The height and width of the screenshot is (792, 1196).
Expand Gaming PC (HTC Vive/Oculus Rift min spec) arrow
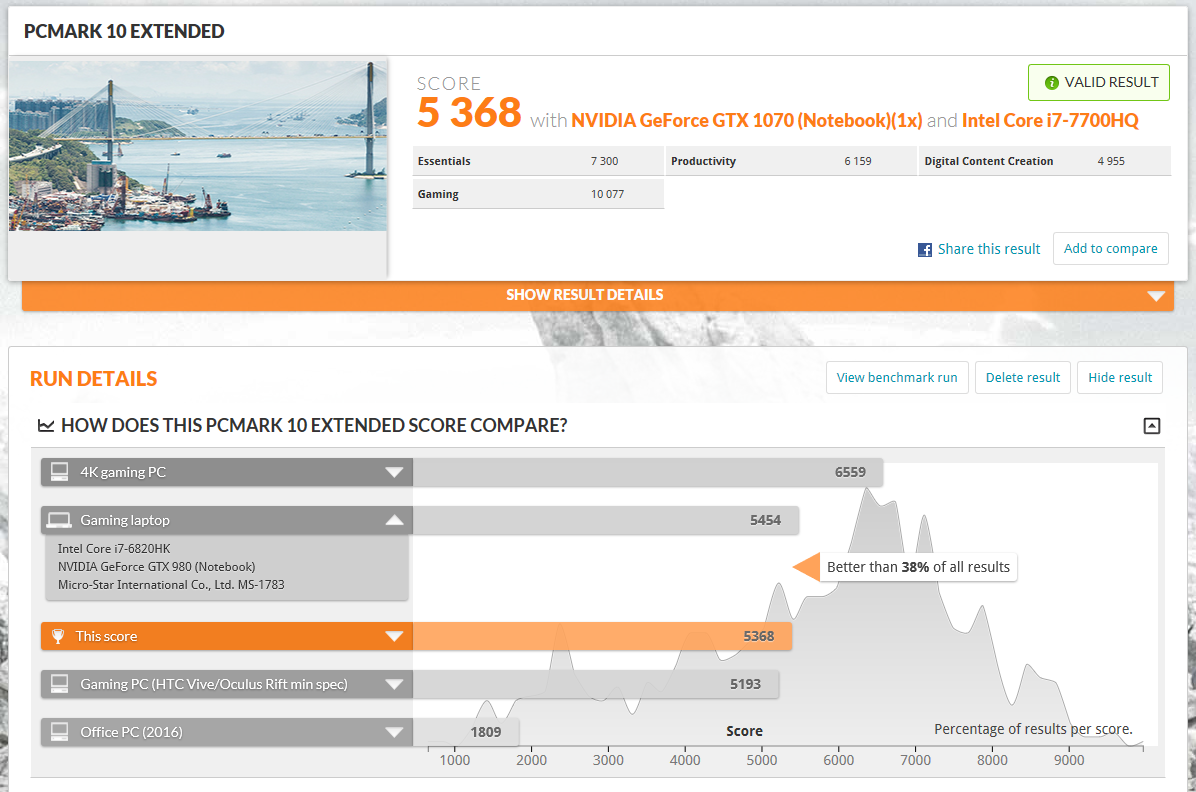coord(394,684)
